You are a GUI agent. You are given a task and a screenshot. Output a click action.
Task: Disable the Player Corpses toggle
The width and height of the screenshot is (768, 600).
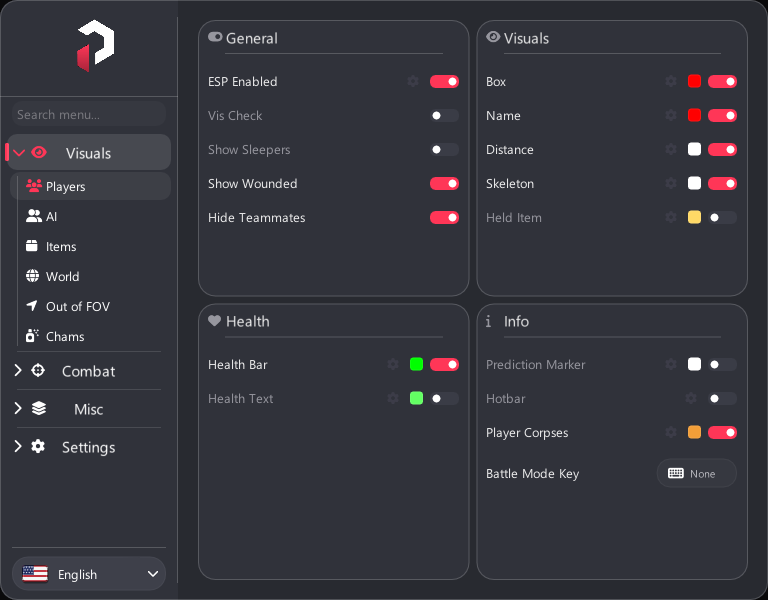pos(722,432)
